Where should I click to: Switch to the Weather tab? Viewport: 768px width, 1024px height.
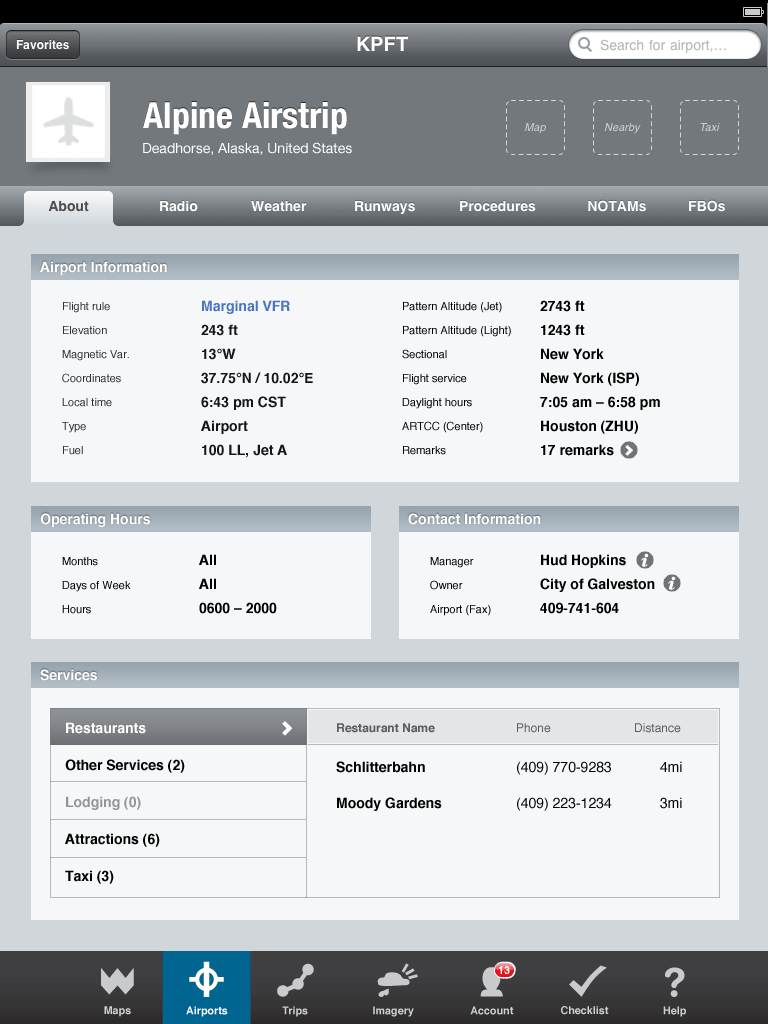(279, 206)
